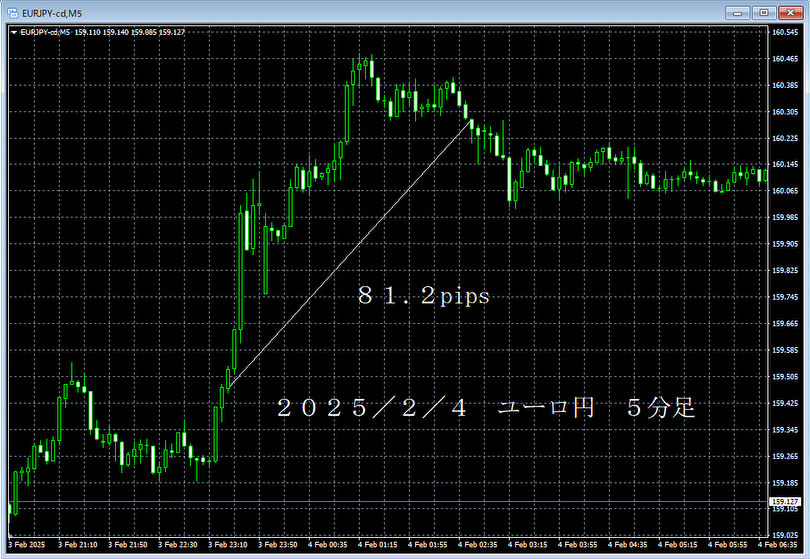The width and height of the screenshot is (810, 559).
Task: Click time axis label 4 Feb 01:55
Action: tap(428, 545)
